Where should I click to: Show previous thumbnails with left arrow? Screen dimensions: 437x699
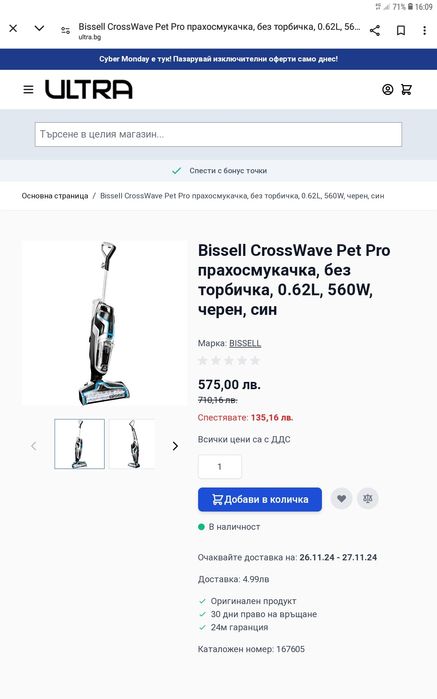(x=33, y=446)
